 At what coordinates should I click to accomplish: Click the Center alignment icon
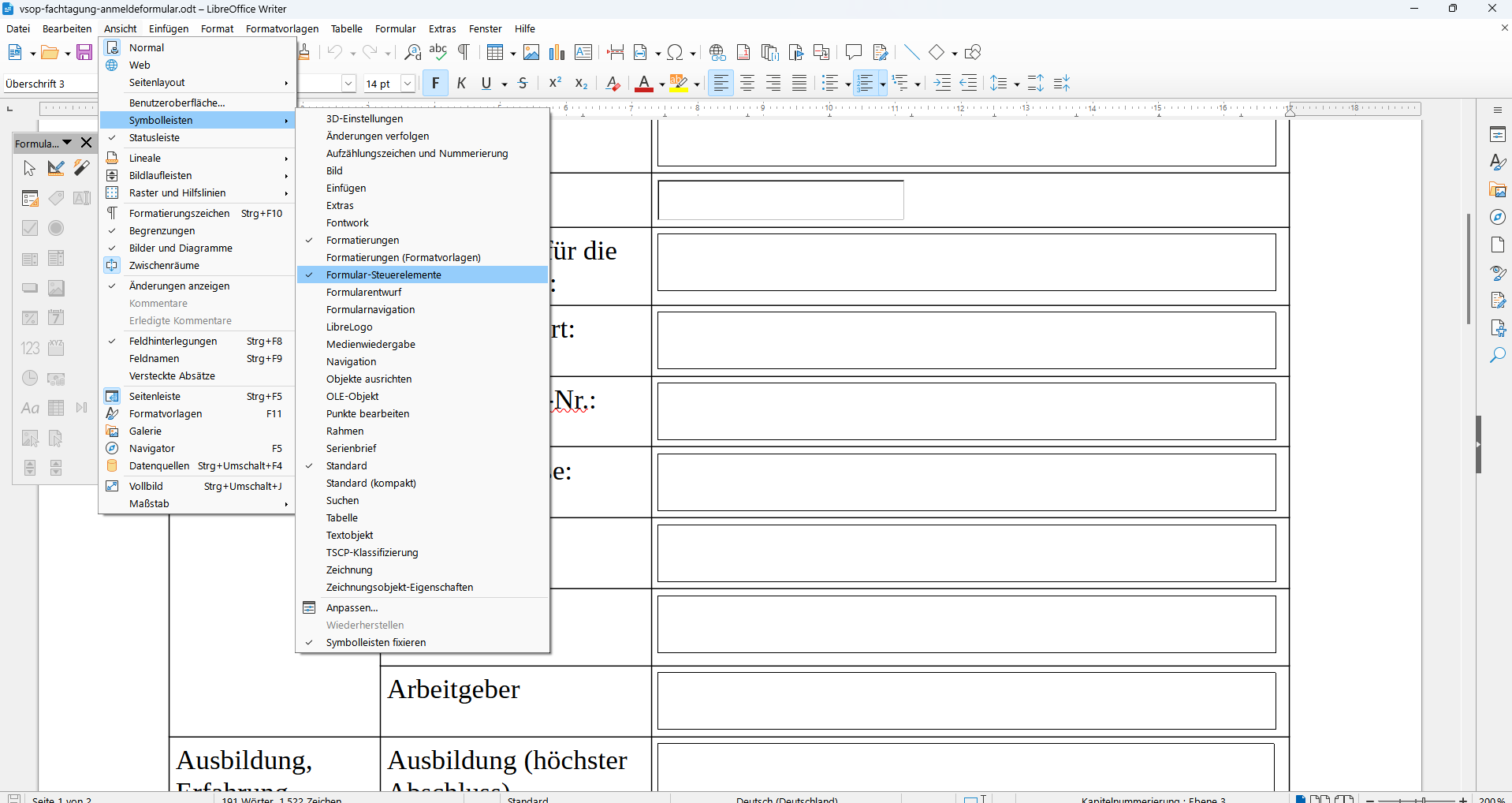click(747, 83)
